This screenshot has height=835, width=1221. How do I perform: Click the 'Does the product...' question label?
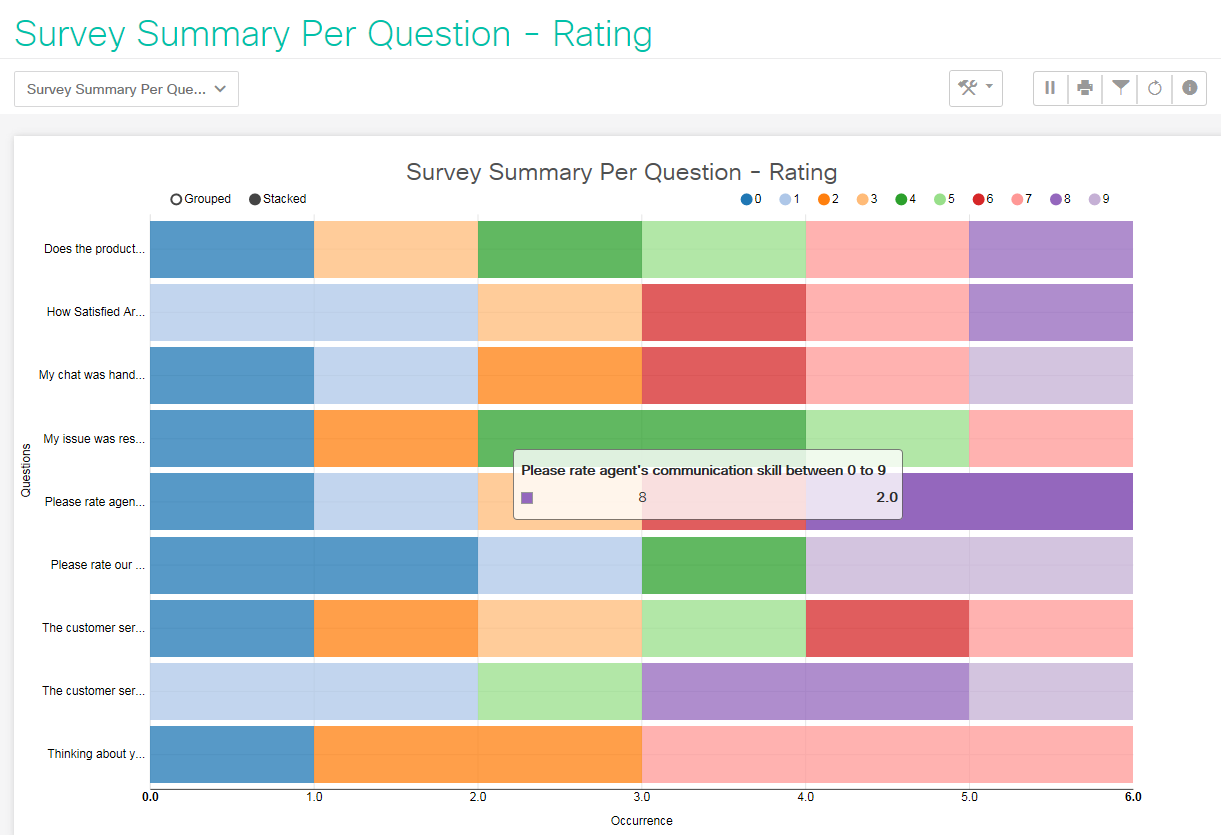[94, 249]
